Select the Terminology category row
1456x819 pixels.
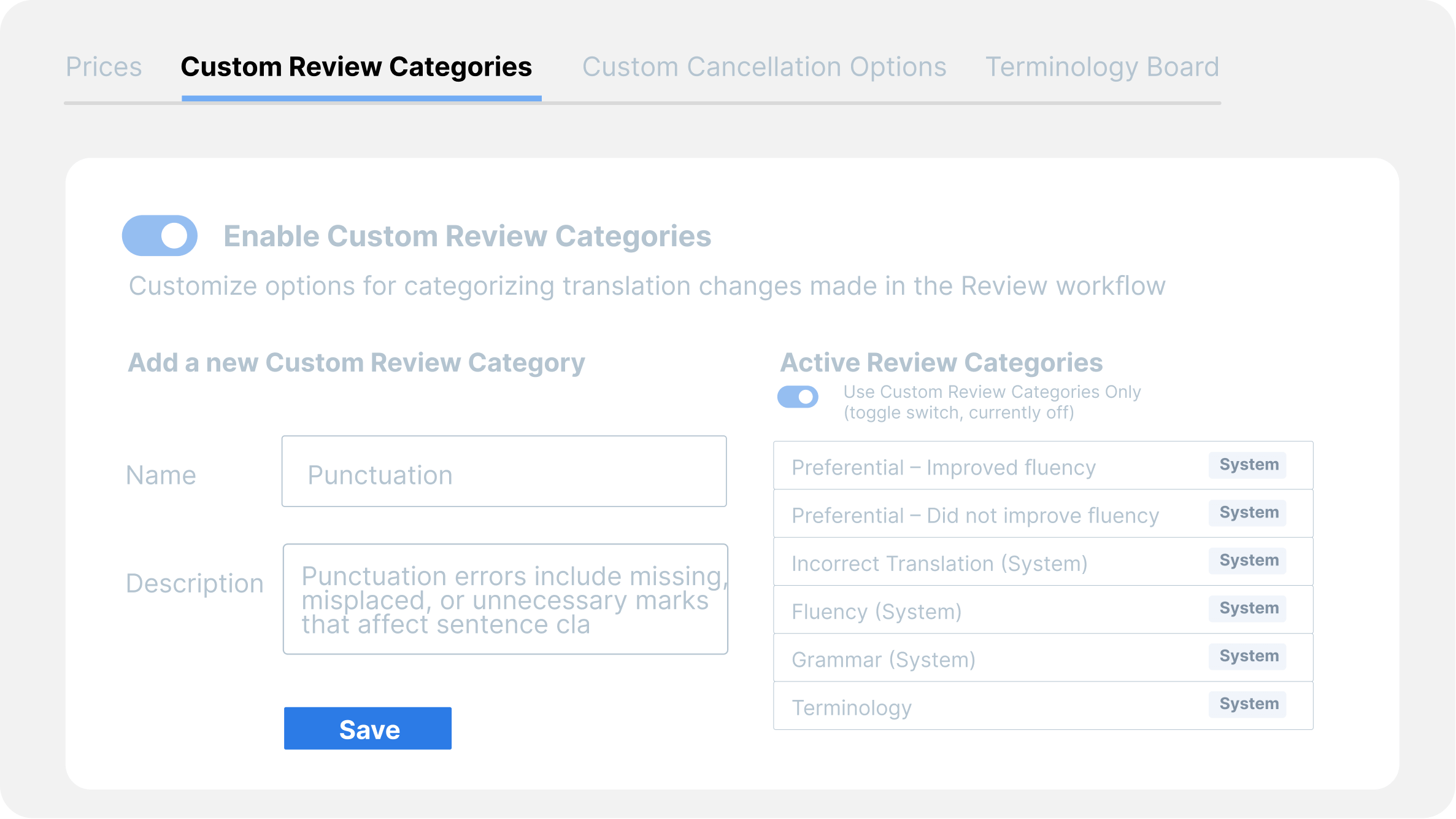852,707
